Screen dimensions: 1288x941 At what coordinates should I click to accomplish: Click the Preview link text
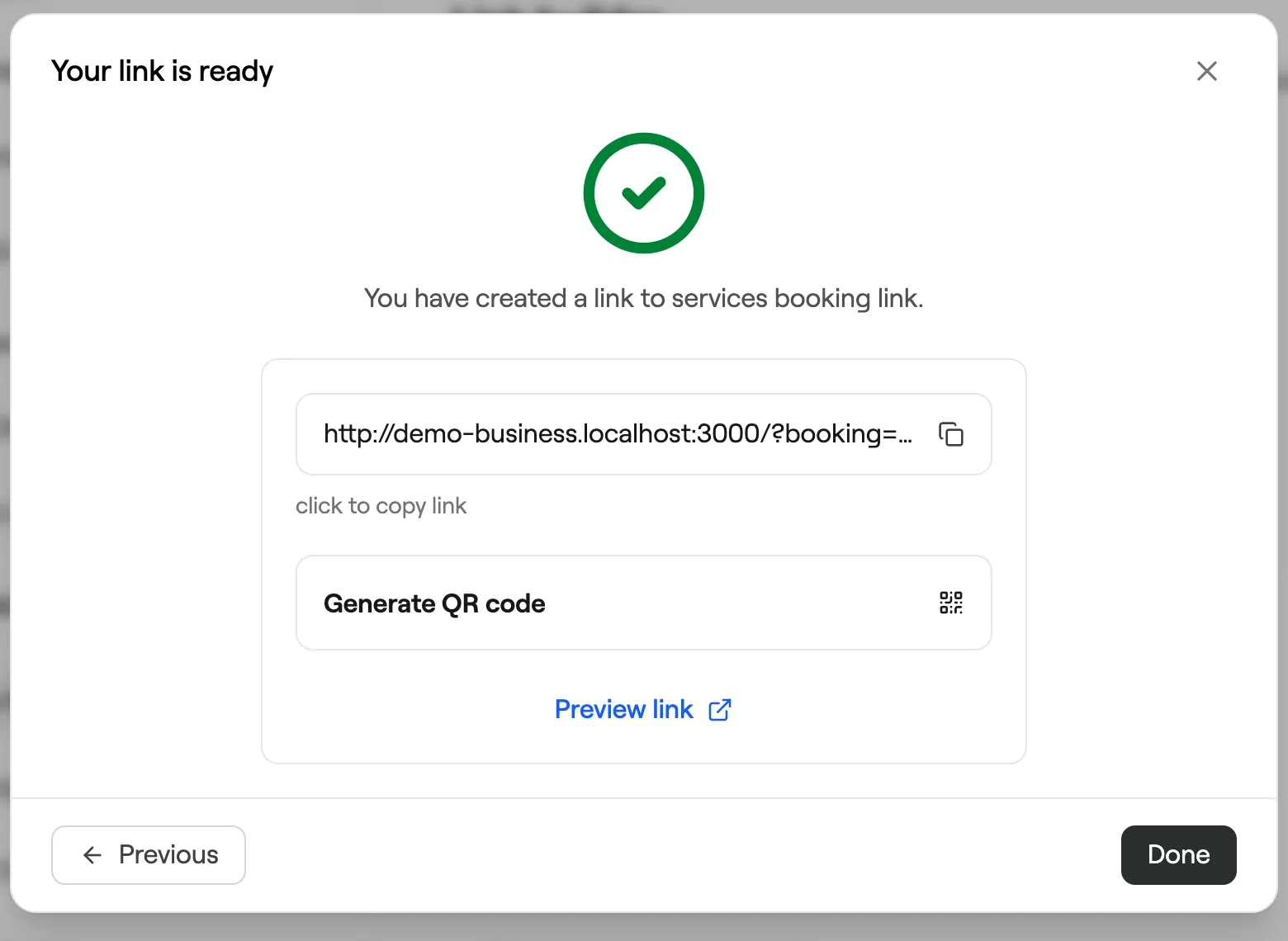[624, 710]
